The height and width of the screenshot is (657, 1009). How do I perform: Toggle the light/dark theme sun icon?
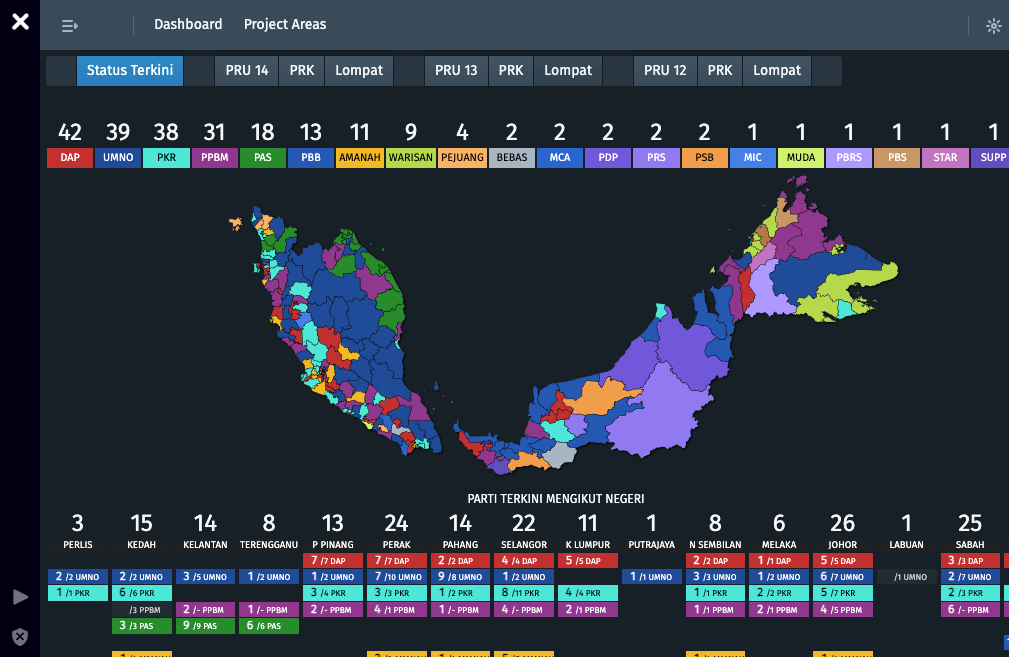(x=993, y=26)
